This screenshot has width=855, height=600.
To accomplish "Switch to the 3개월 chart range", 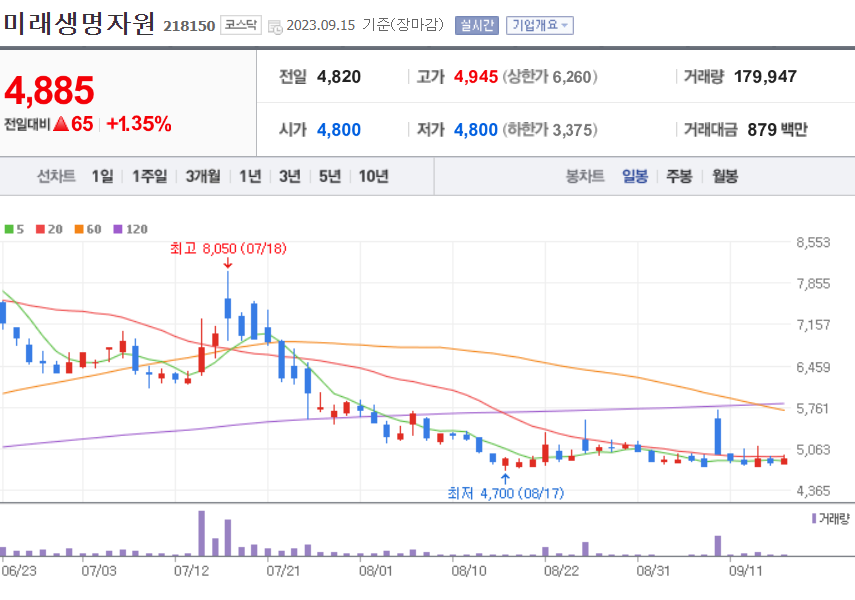I will click(x=203, y=176).
